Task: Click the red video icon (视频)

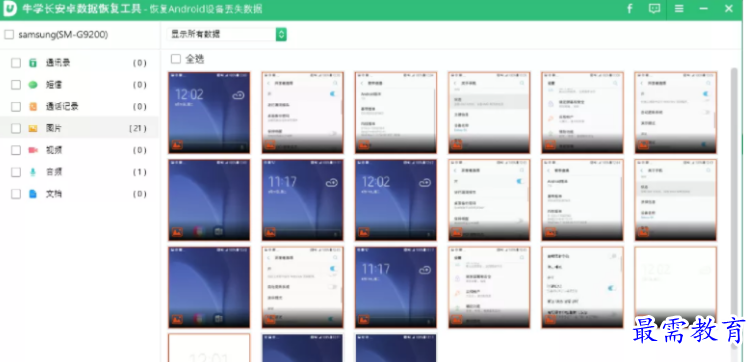Action: click(33, 150)
